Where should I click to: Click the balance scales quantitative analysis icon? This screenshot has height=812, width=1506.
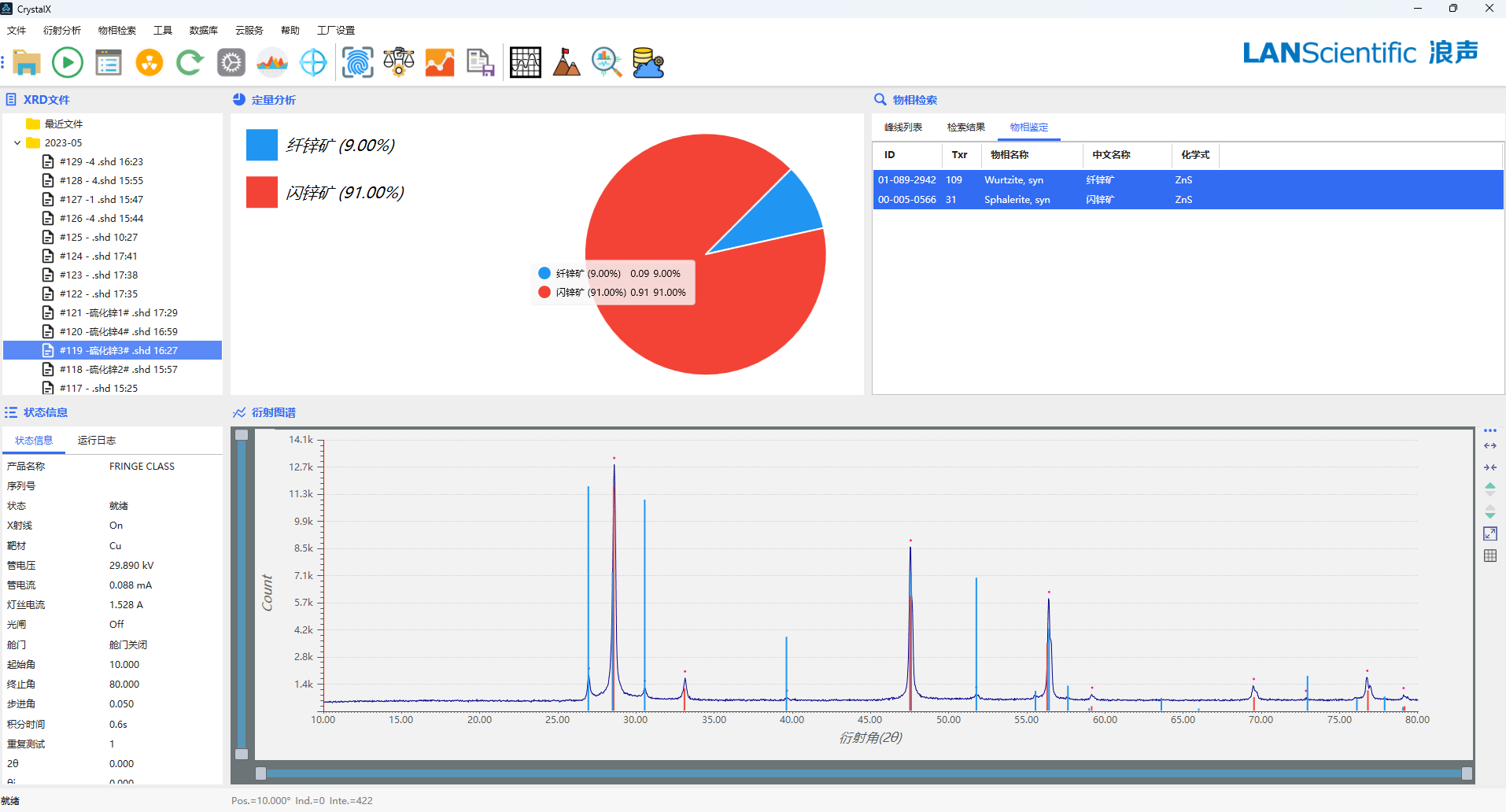point(399,62)
